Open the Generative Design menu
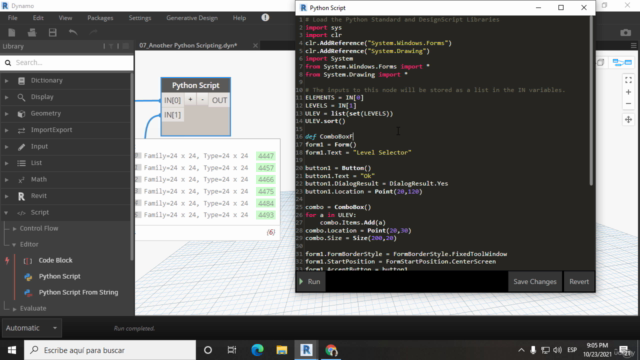The width and height of the screenshot is (640, 360). [192, 18]
